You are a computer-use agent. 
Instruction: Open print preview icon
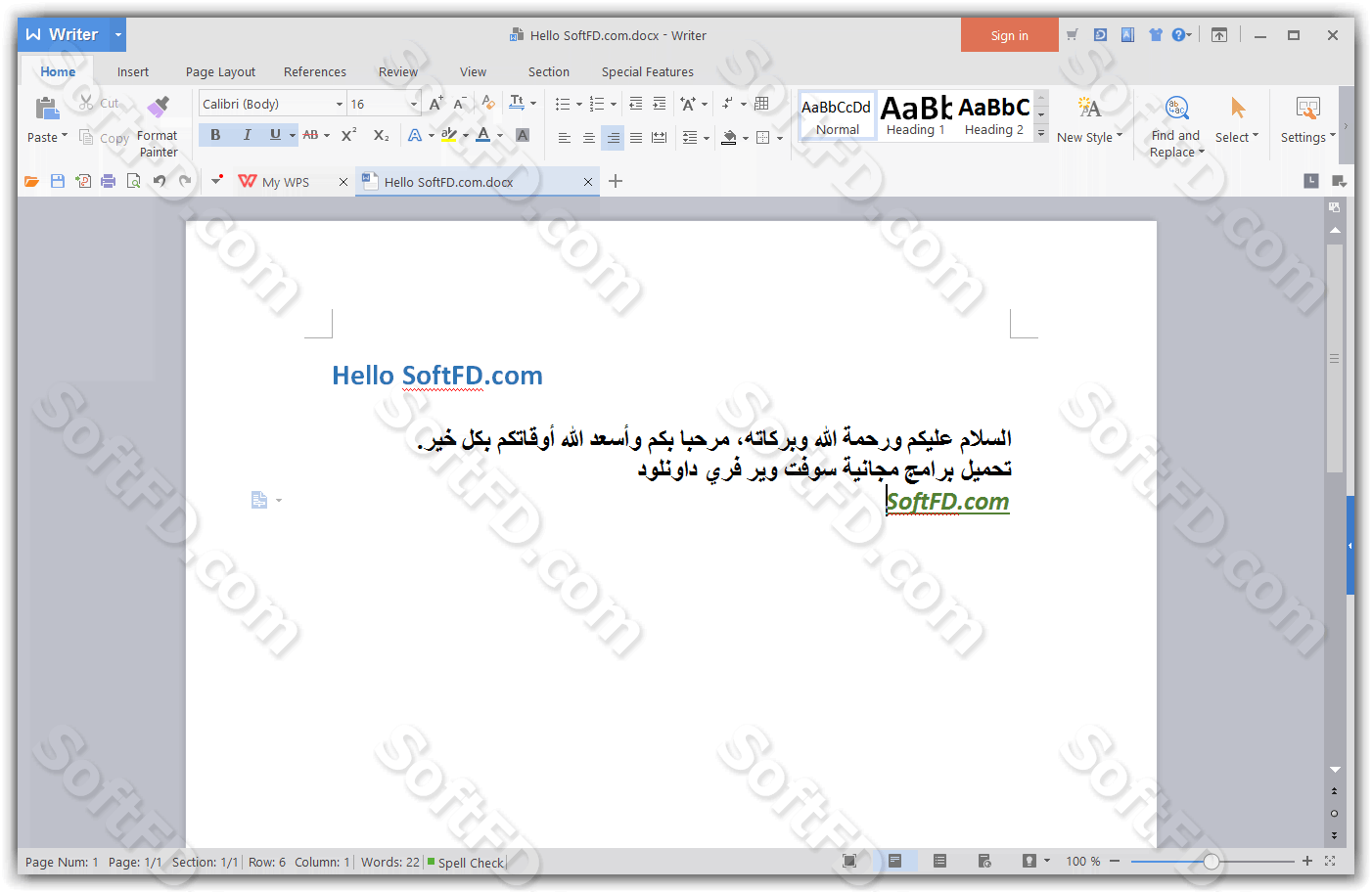click(x=134, y=181)
